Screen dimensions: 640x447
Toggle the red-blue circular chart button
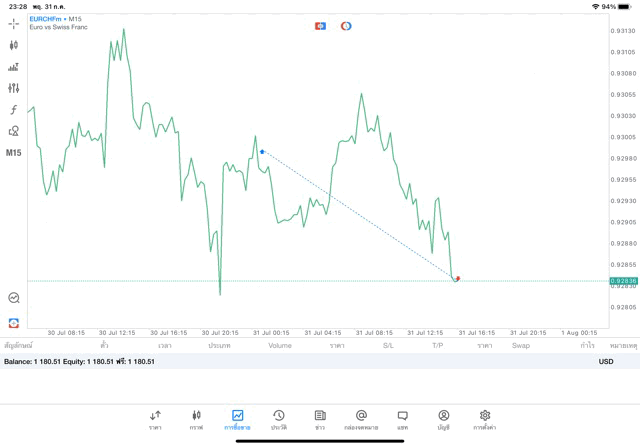coord(346,25)
